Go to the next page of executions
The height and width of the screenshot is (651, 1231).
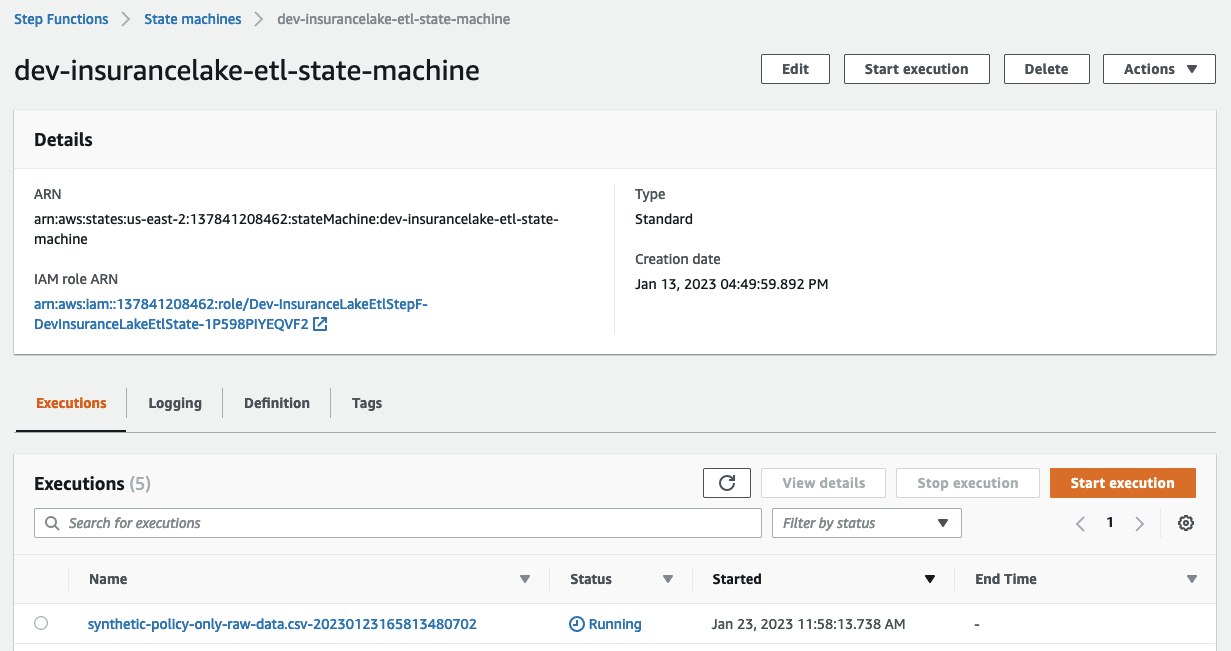(x=1140, y=522)
